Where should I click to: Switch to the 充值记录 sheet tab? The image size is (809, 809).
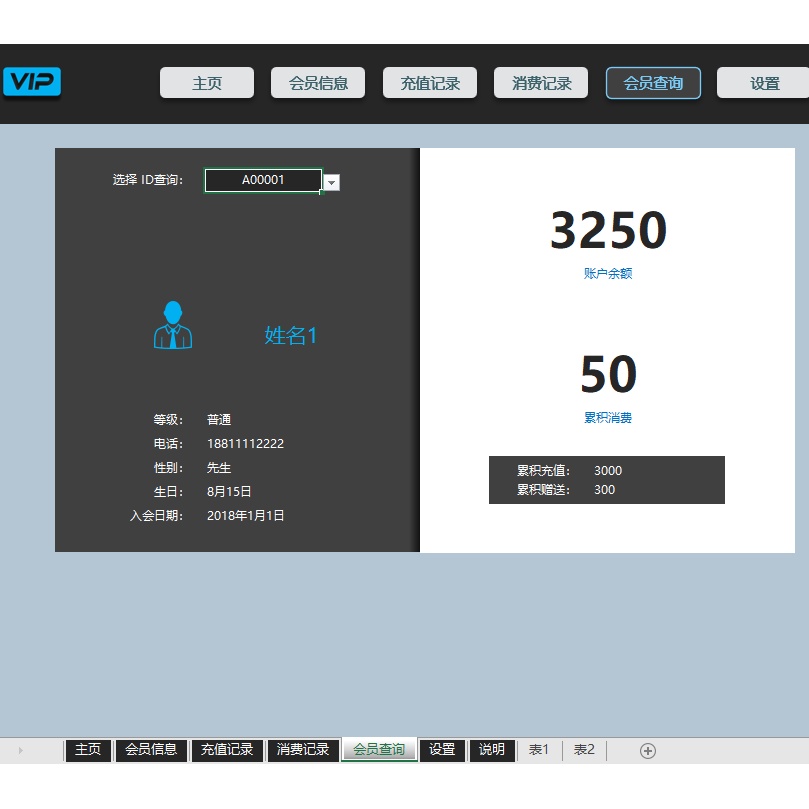tap(227, 750)
